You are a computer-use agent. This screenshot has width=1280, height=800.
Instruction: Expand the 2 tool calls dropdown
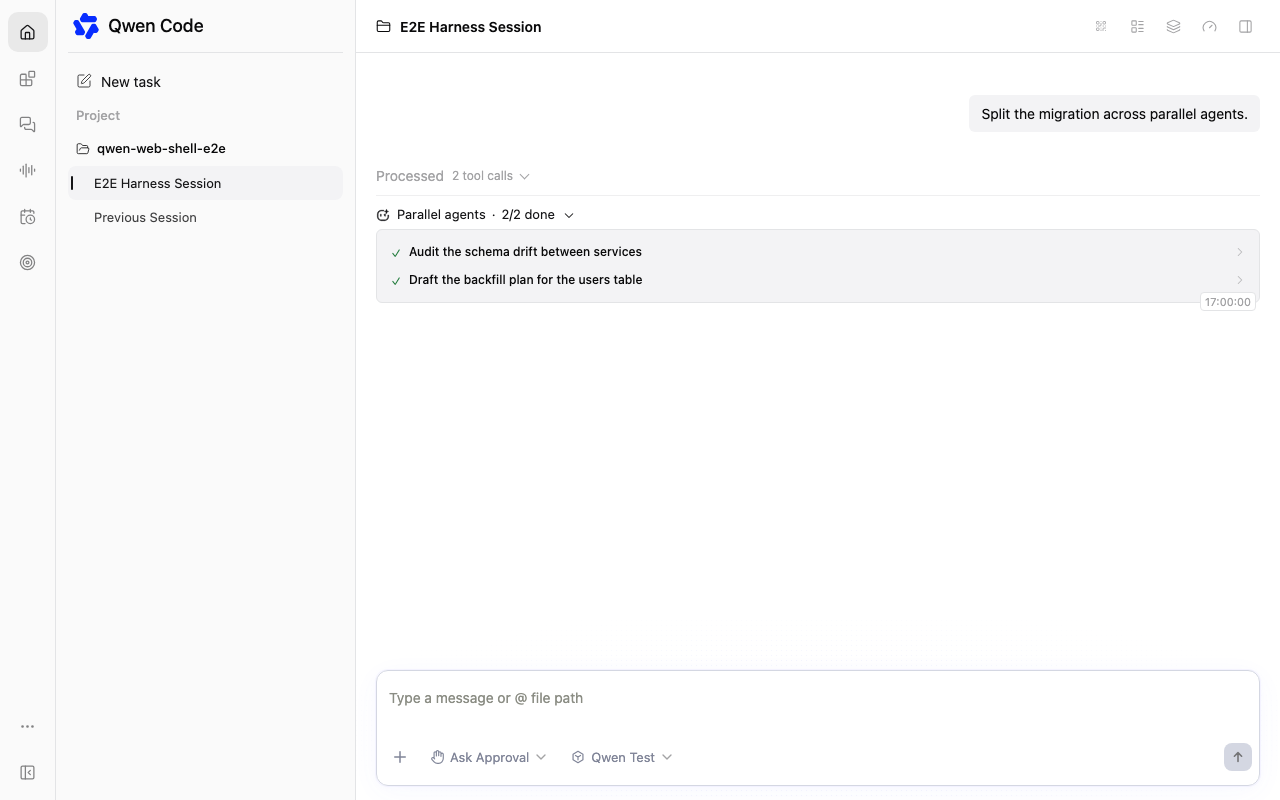[x=490, y=176]
